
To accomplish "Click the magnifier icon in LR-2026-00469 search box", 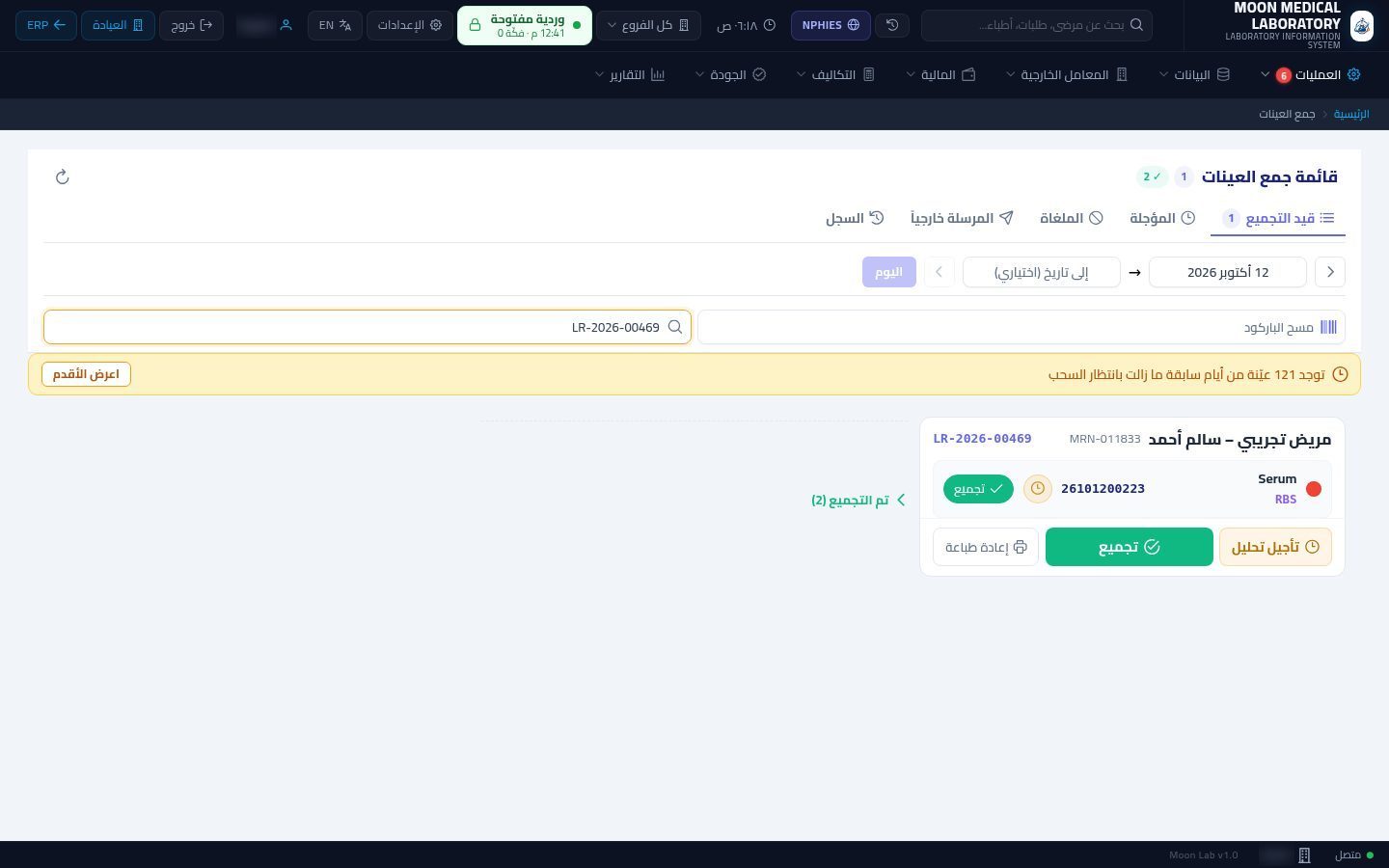I will [x=675, y=327].
